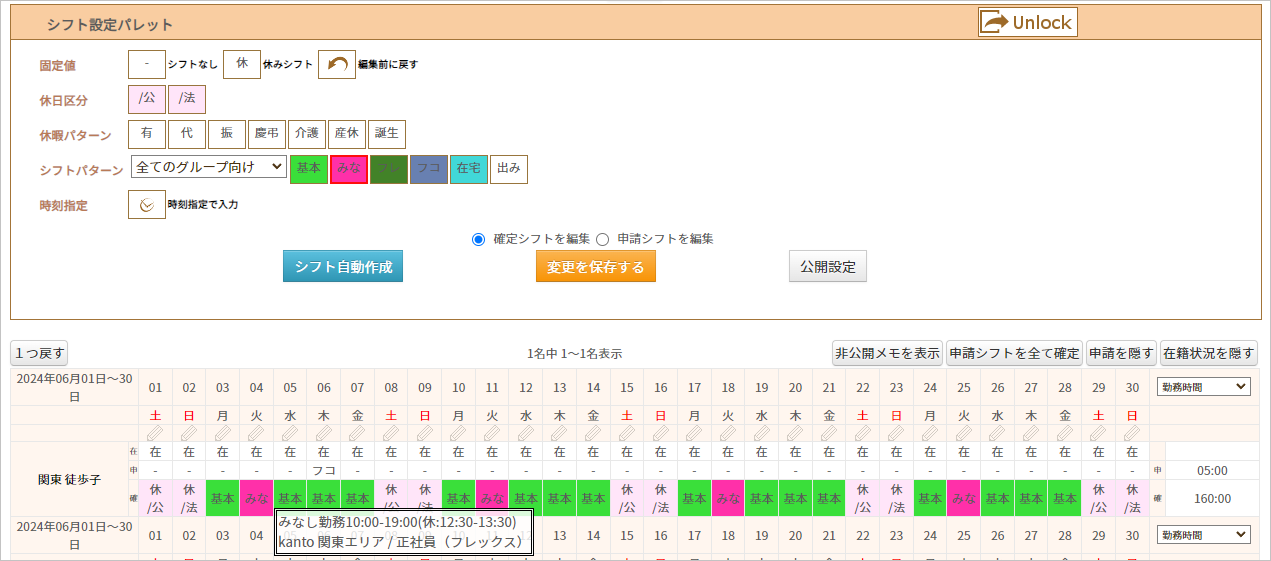This screenshot has width=1271, height=561.
Task: Select the 確定シフトを編集 radio button
Action: (478, 239)
